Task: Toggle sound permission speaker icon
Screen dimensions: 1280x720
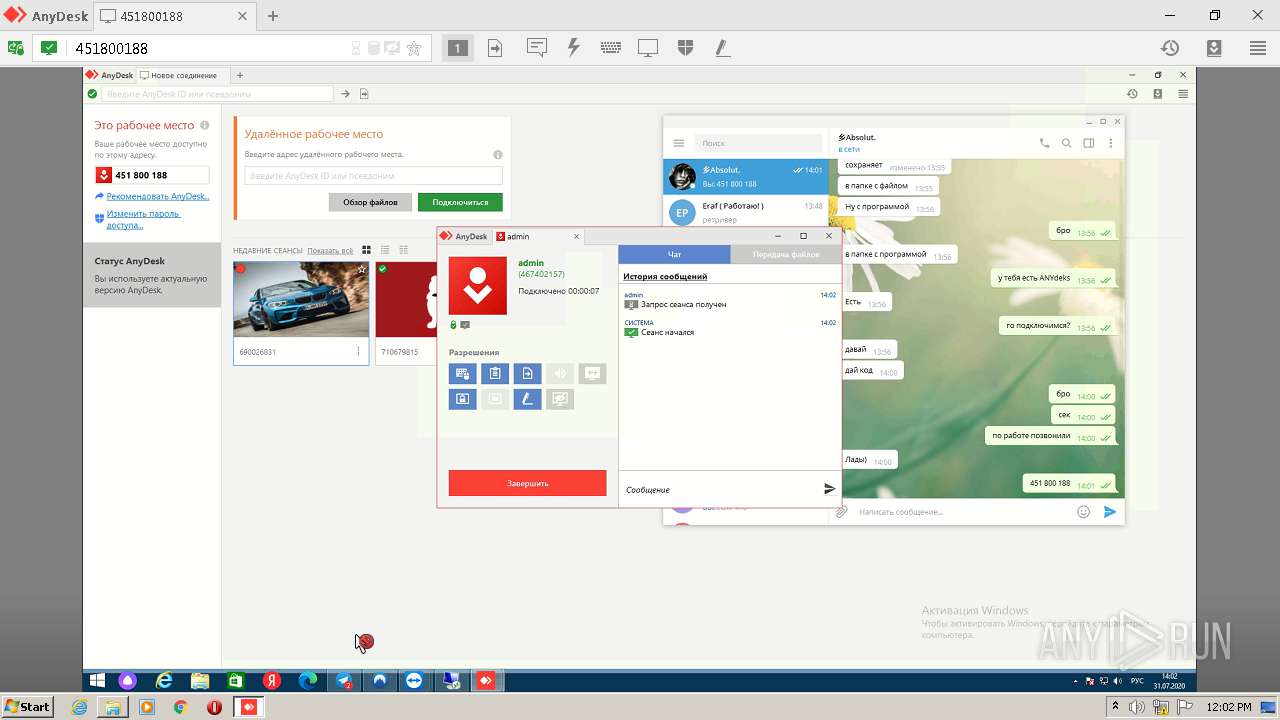Action: (x=560, y=374)
